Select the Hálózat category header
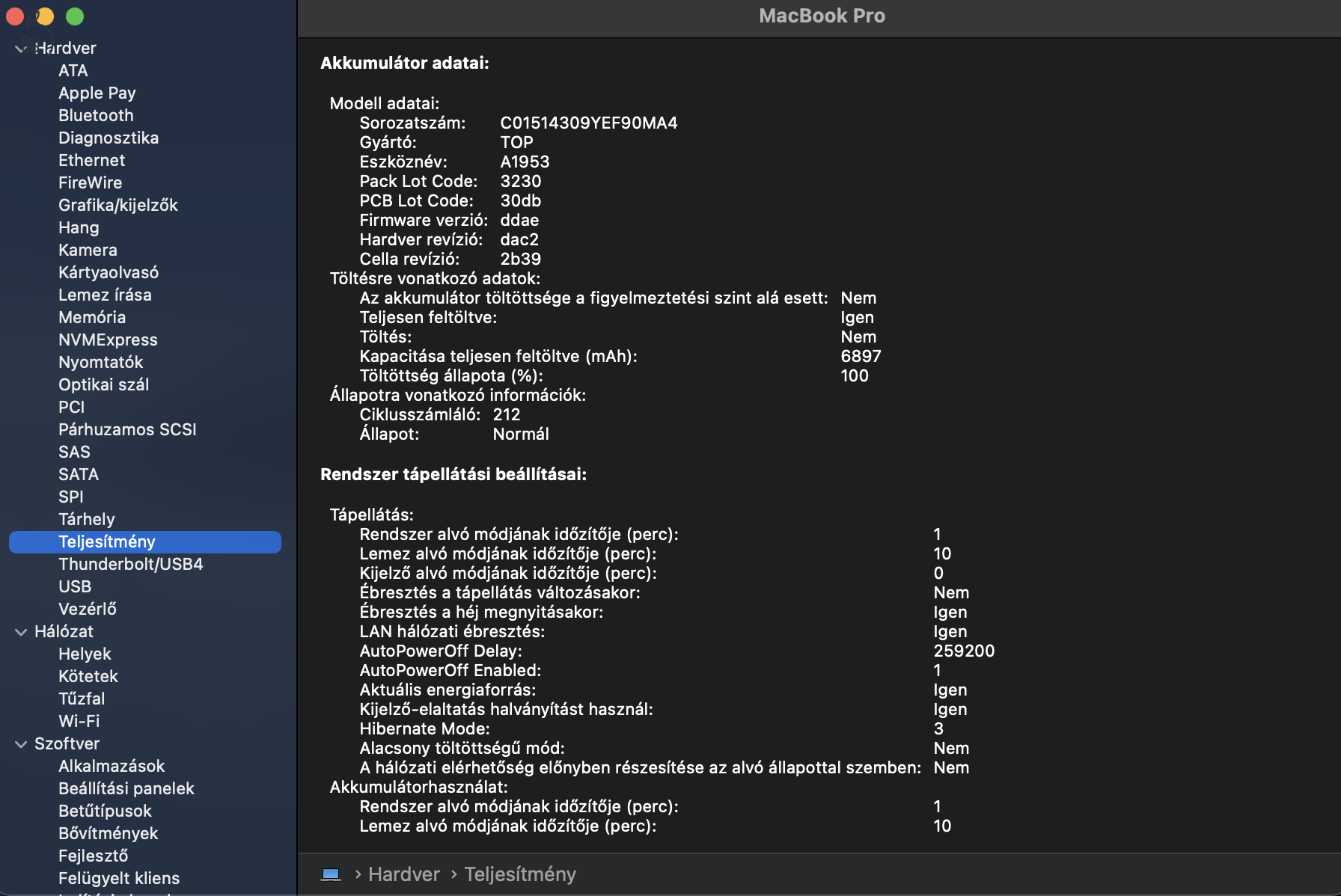The image size is (1341, 896). [64, 631]
